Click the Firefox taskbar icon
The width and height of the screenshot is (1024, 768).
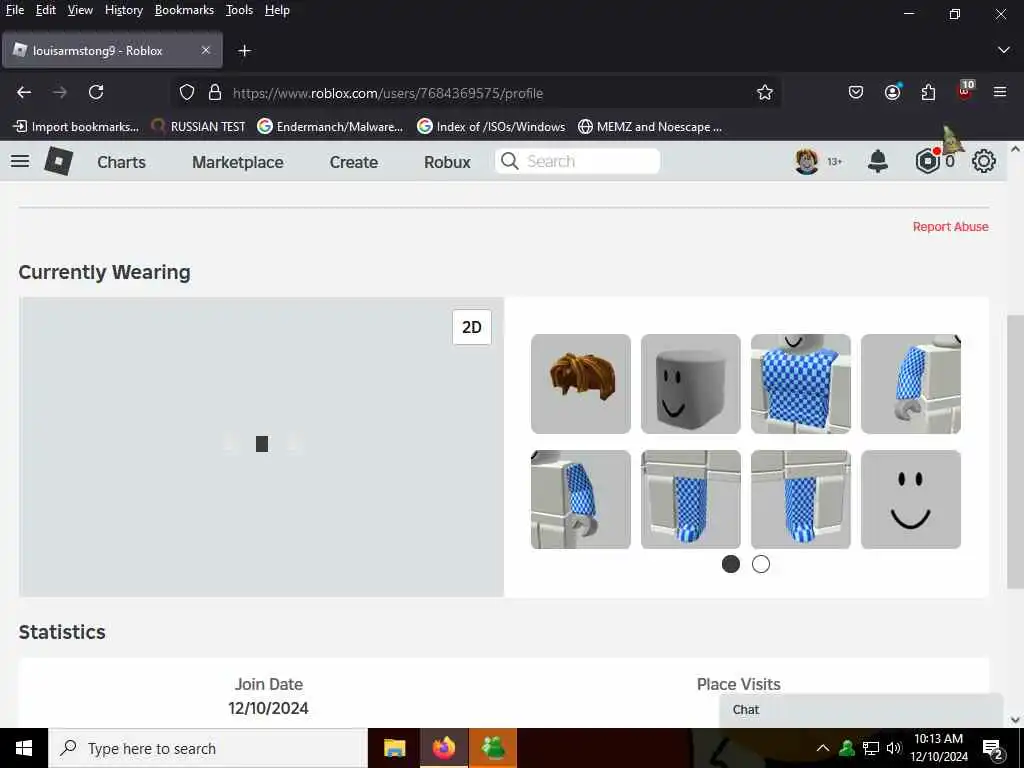[x=443, y=748]
